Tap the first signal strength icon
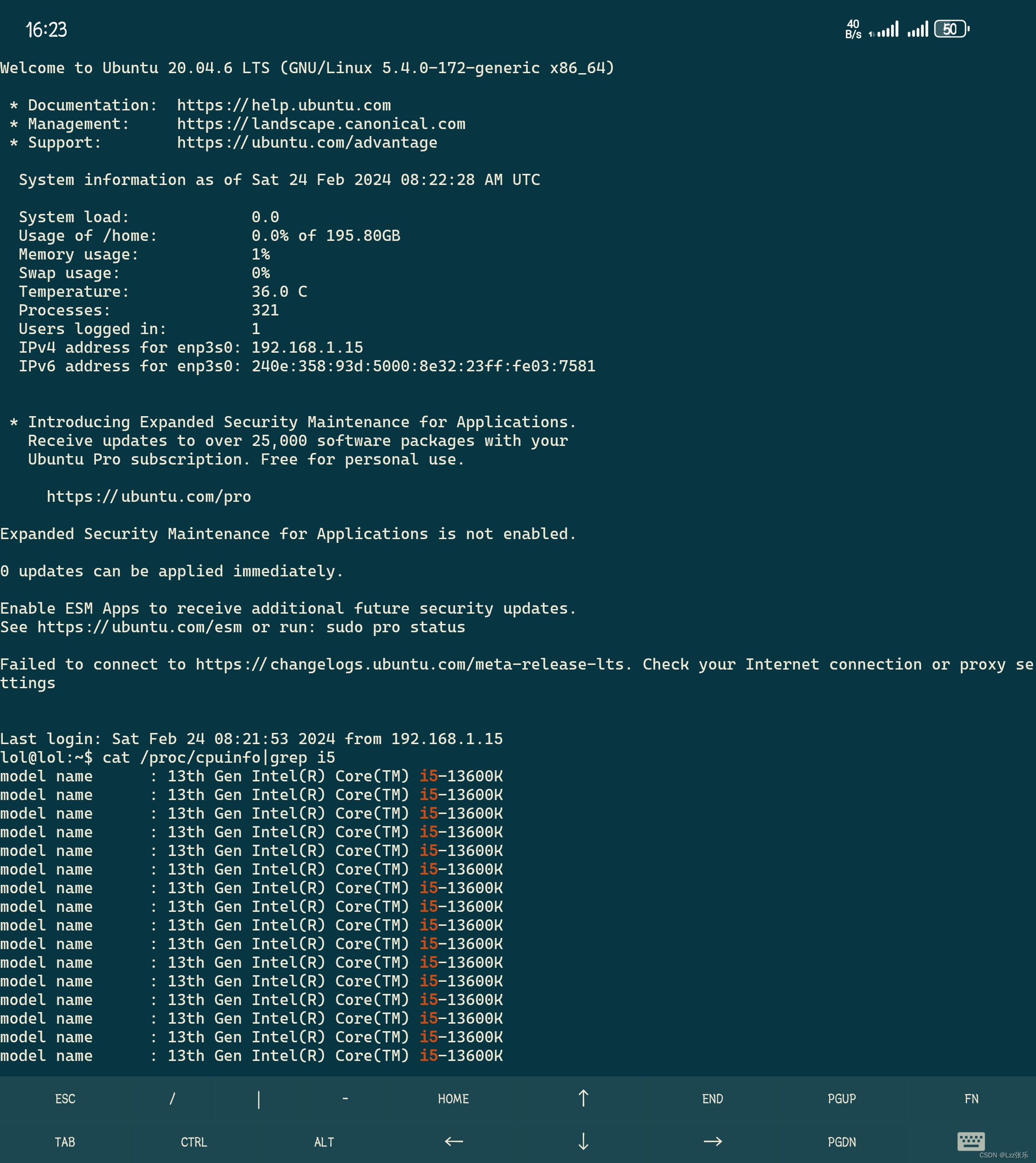The height and width of the screenshot is (1163, 1036). tap(884, 29)
